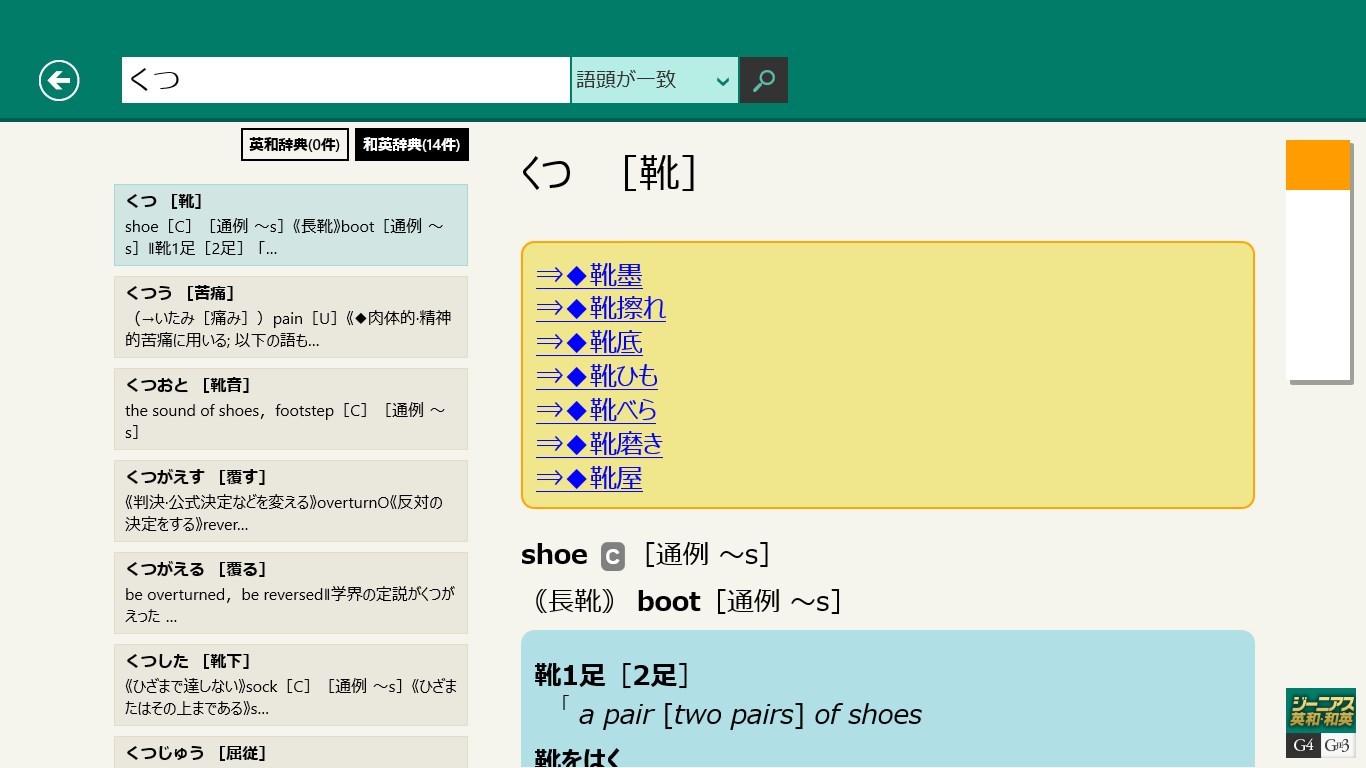Click the gray C countable-noun badge
Screen dimensions: 1366x768
pyautogui.click(x=612, y=556)
